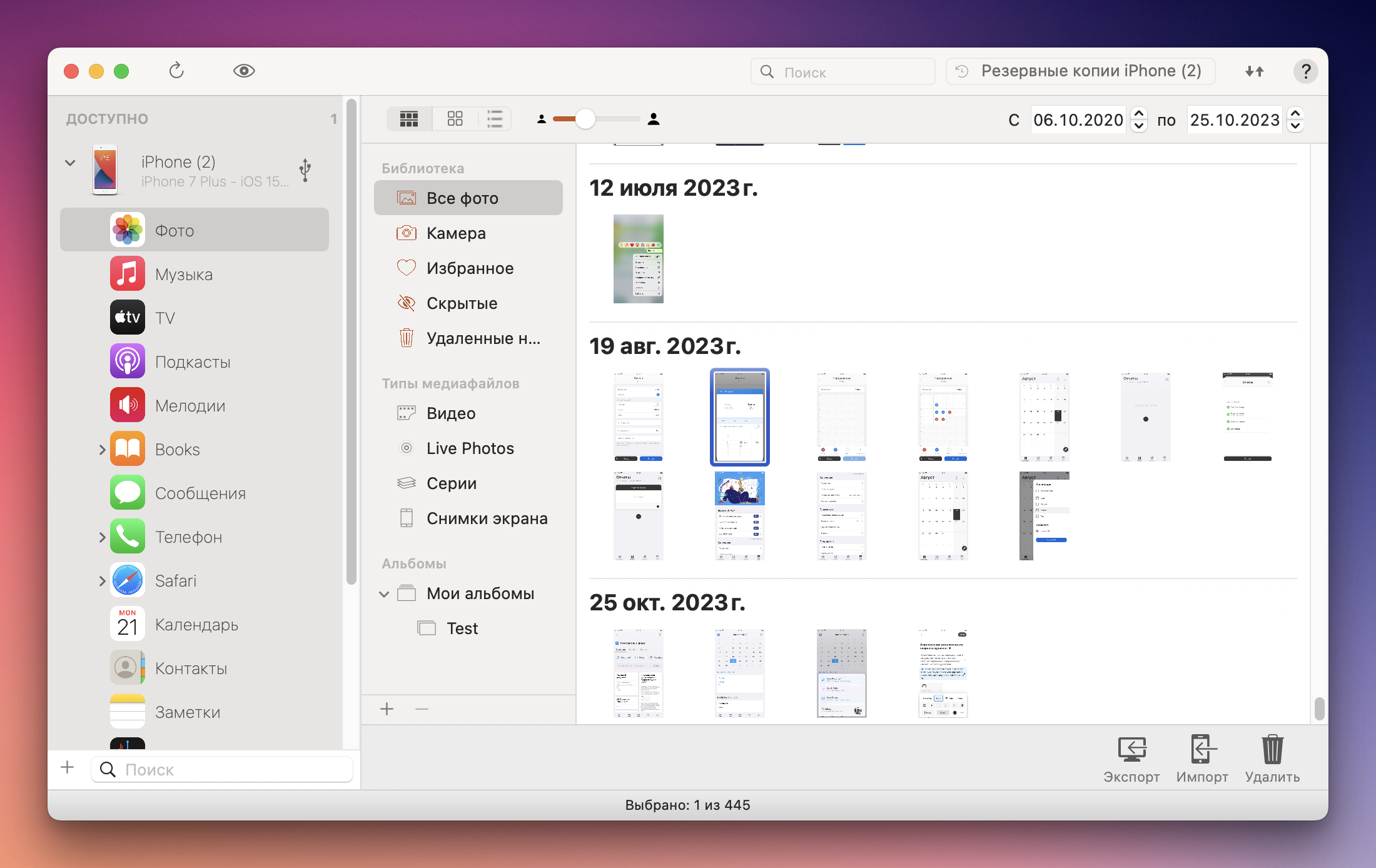Select the Camera library item

(456, 233)
